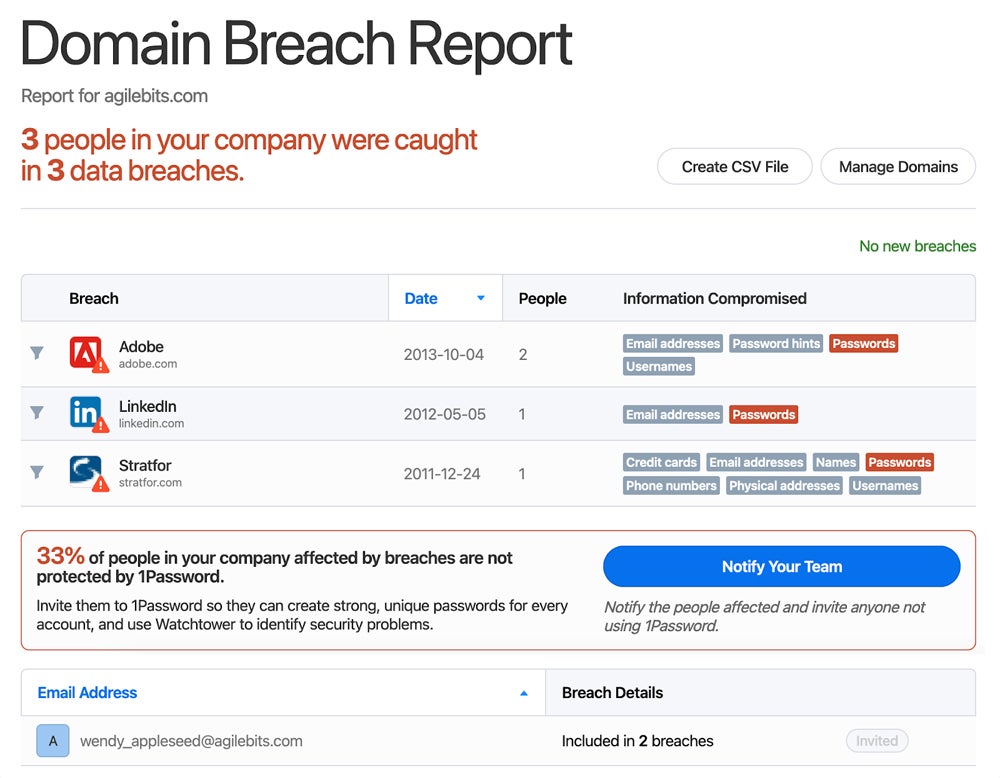Filter by the Stratfor breach
The image size is (1000, 778).
(37, 472)
